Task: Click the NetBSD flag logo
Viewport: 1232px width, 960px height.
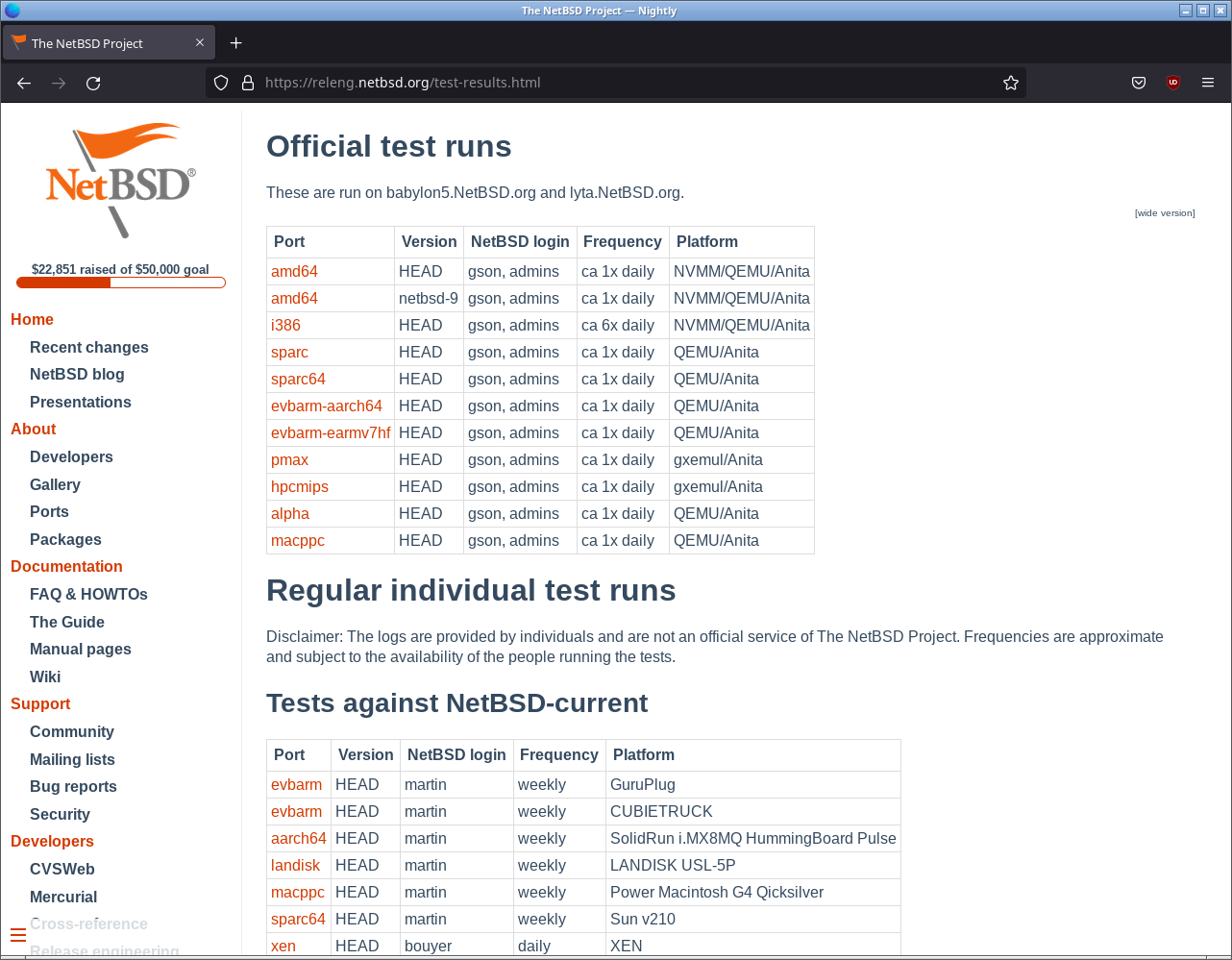Action: [x=121, y=180]
